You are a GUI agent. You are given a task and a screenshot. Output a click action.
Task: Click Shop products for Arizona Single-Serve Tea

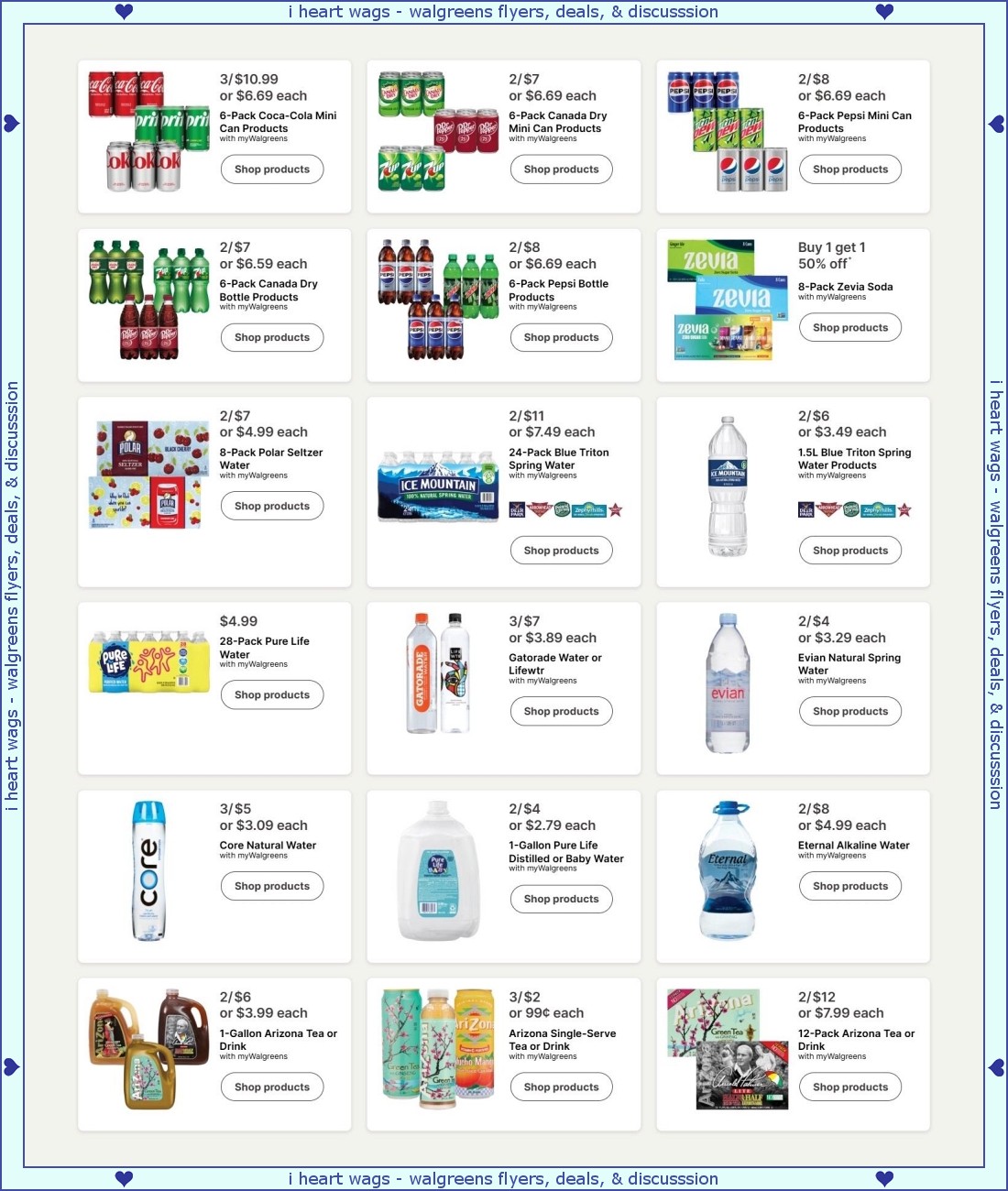pyautogui.click(x=561, y=1087)
